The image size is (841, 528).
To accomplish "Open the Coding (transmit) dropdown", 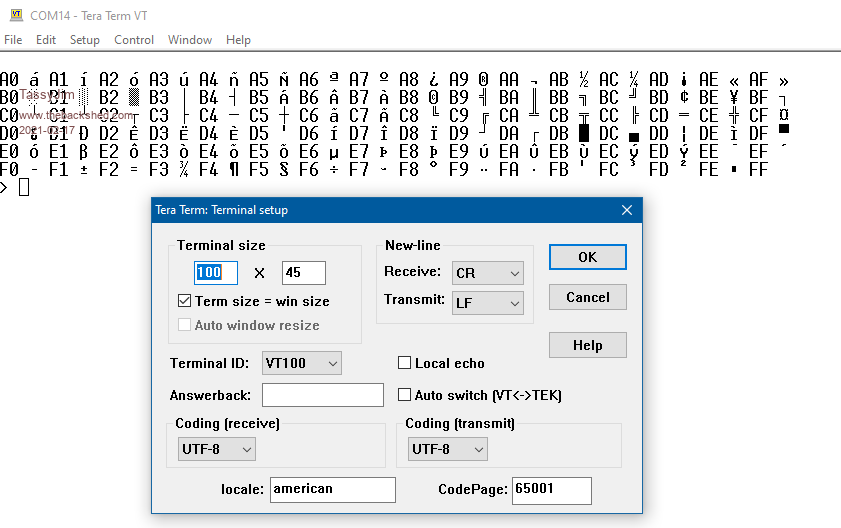I will (448, 450).
